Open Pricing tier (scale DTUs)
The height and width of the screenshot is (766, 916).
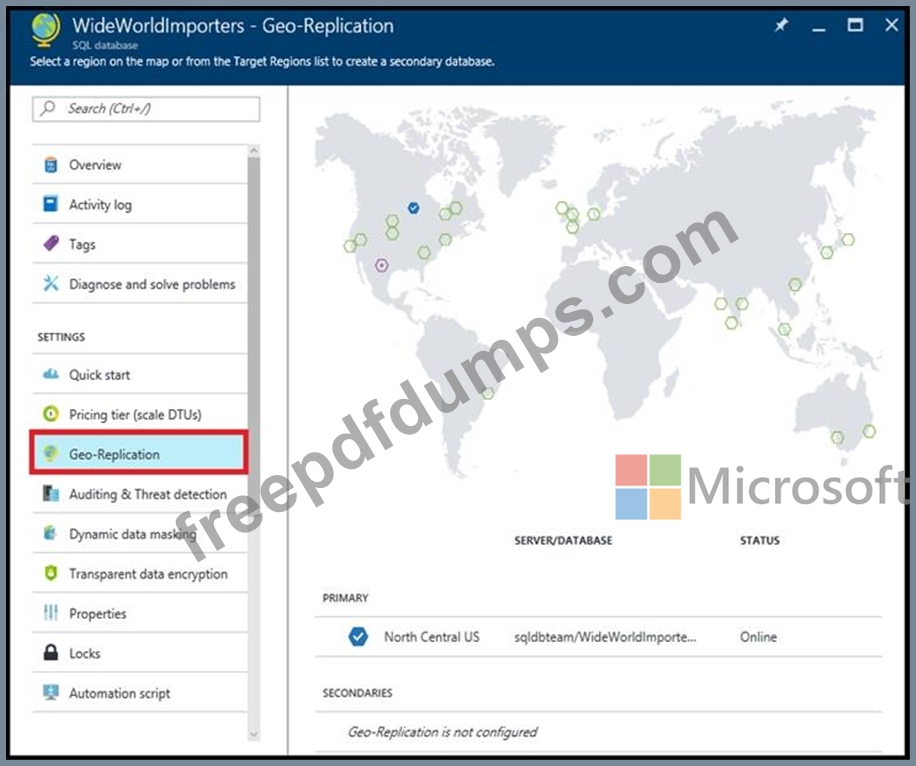[140, 414]
